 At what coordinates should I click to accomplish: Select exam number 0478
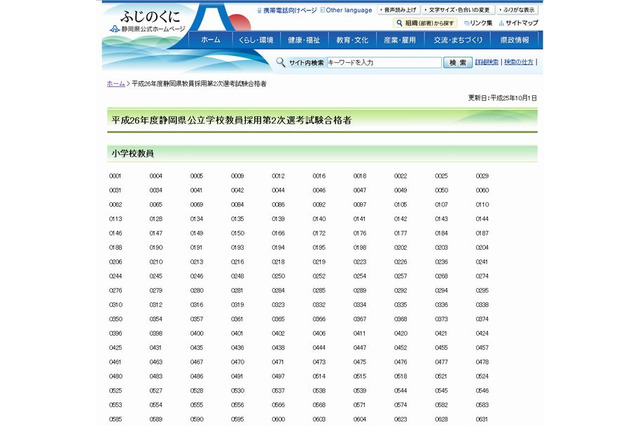[x=482, y=362]
